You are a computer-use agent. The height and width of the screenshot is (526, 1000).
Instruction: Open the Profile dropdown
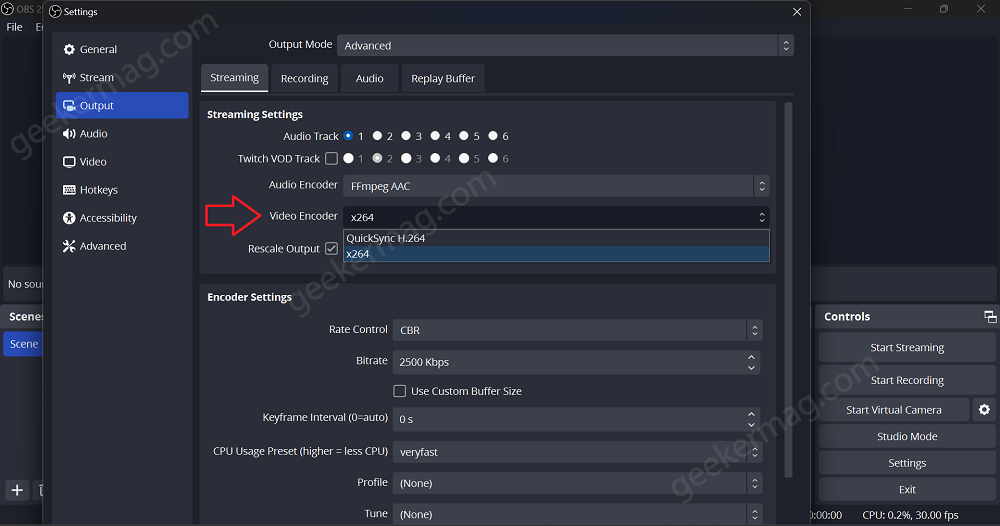tap(577, 483)
